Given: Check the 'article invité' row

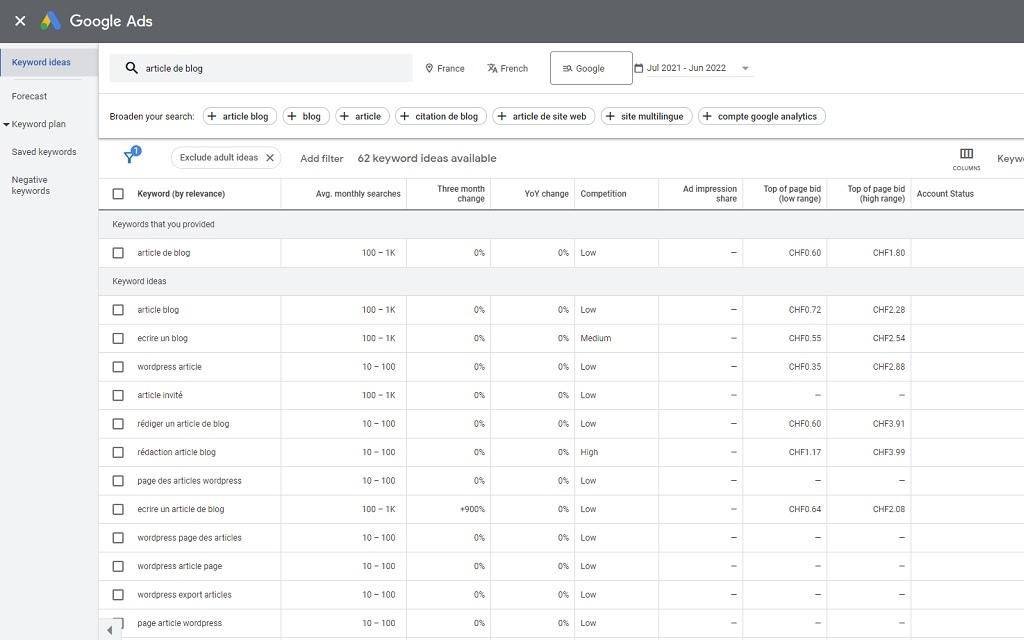Looking at the screenshot, I should coord(118,395).
